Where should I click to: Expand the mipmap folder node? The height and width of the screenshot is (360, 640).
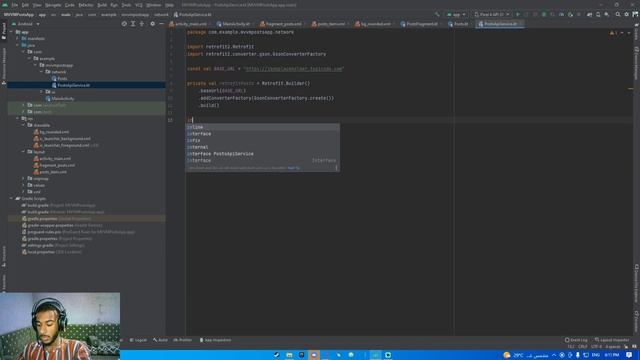(x=23, y=179)
